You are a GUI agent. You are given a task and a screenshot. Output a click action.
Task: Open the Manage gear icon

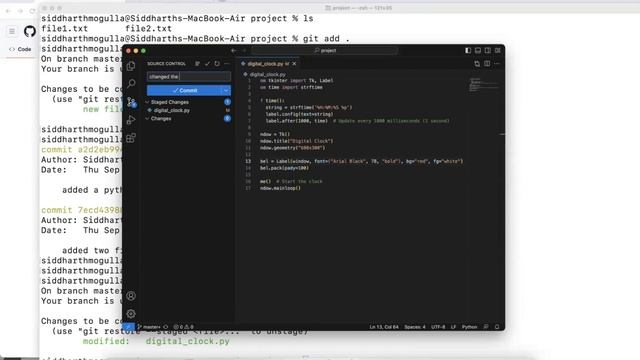click(x=131, y=313)
